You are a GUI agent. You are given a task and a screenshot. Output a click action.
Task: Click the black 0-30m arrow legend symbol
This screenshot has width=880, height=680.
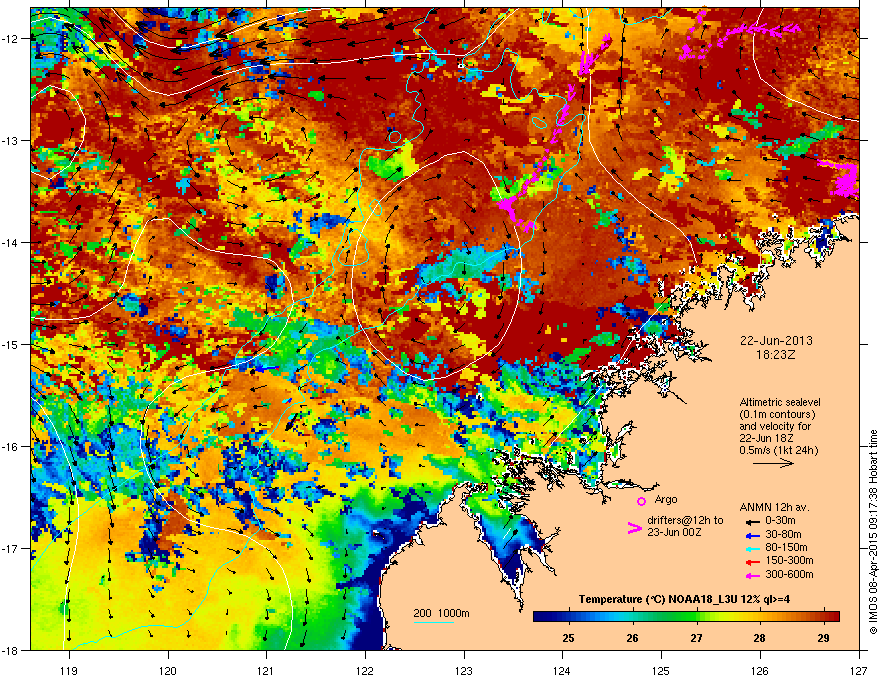click(753, 521)
